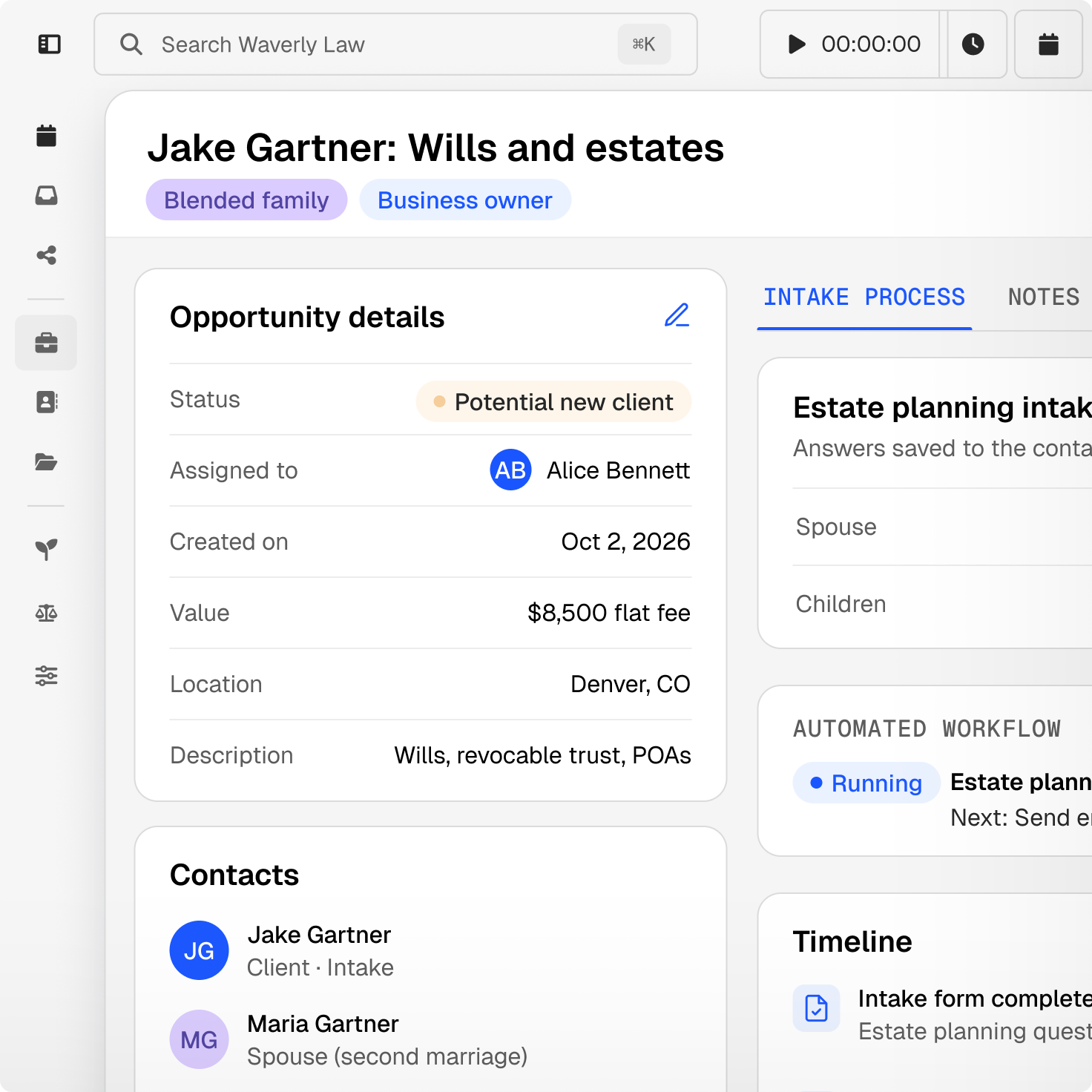This screenshot has width=1092, height=1092.
Task: Switch to the Notes tab
Action: [x=1043, y=297]
